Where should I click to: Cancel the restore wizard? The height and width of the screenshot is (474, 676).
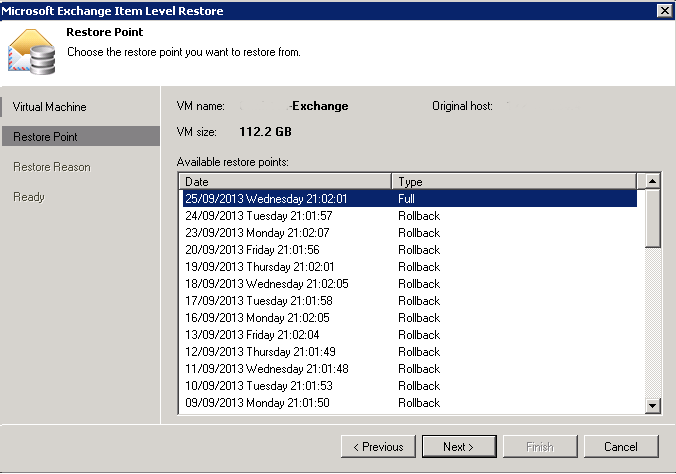(x=621, y=446)
